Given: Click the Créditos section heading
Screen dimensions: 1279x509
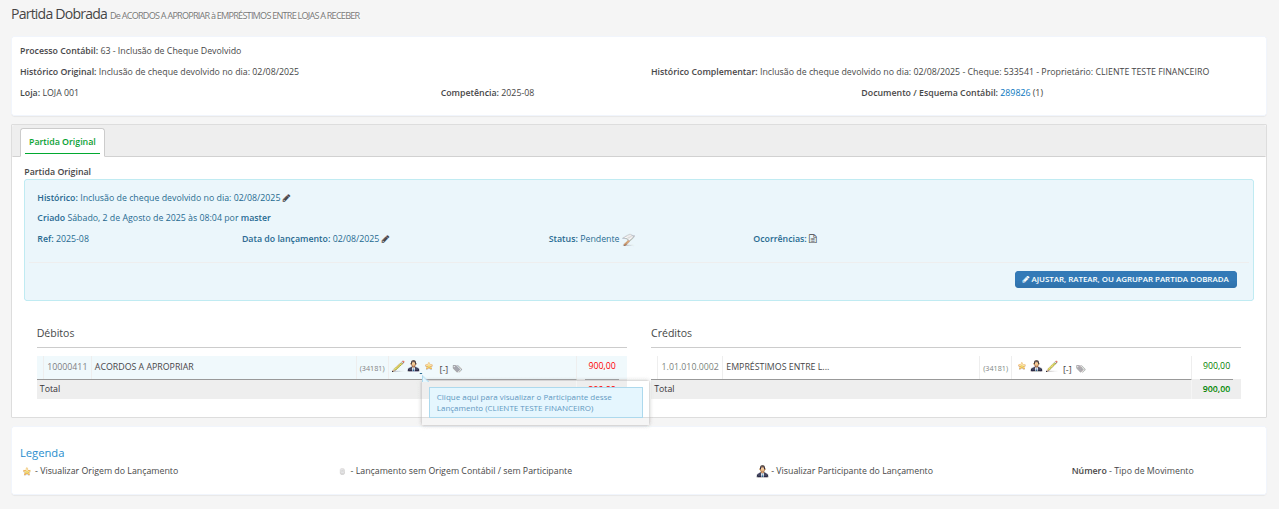Looking at the screenshot, I should [671, 333].
